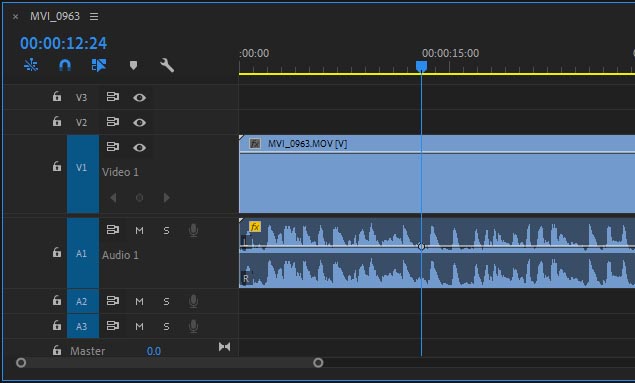
Task: Toggle A3 track targeting
Action: tap(83, 326)
